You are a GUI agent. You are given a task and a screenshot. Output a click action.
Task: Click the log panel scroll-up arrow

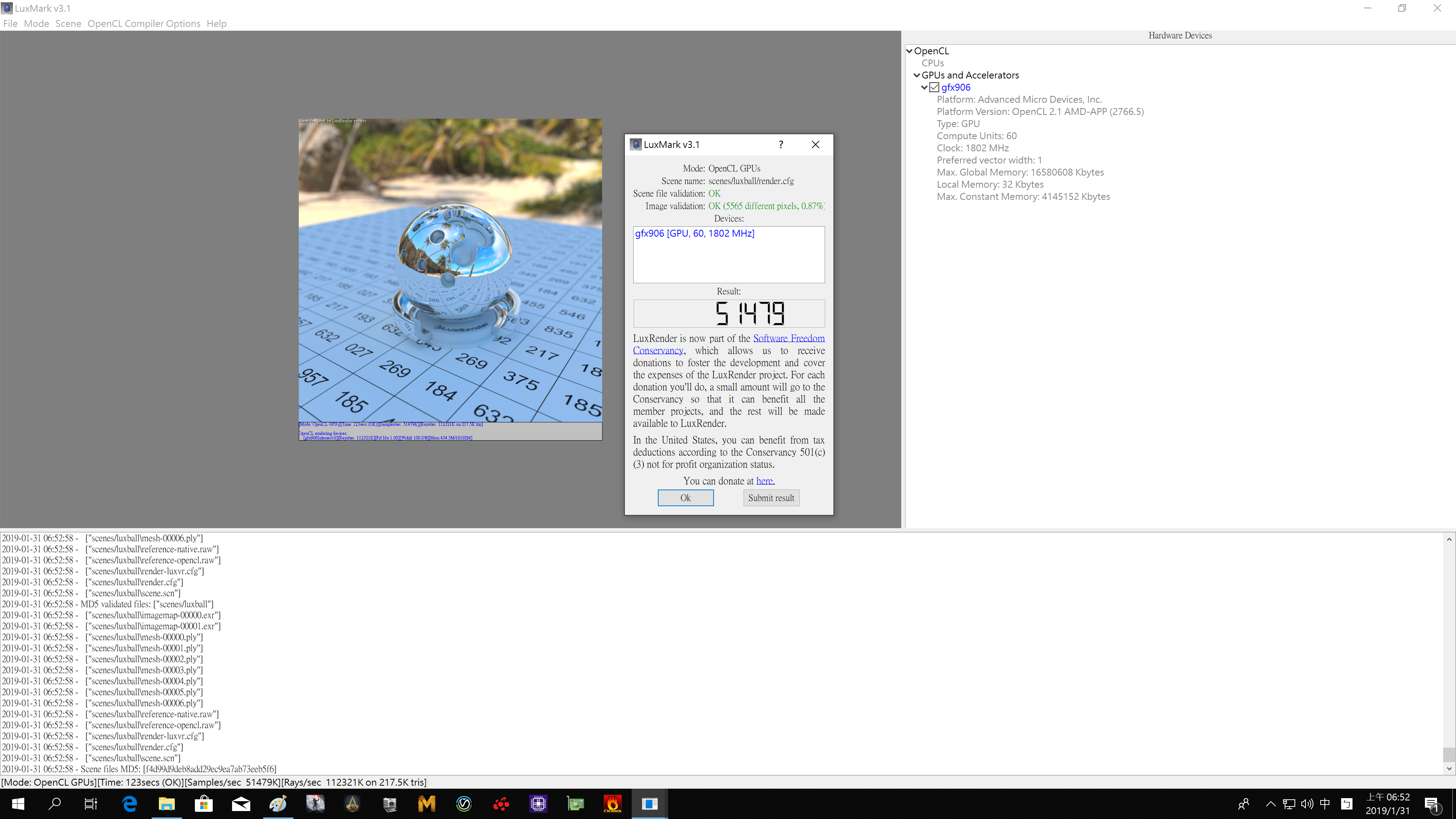(x=1449, y=539)
